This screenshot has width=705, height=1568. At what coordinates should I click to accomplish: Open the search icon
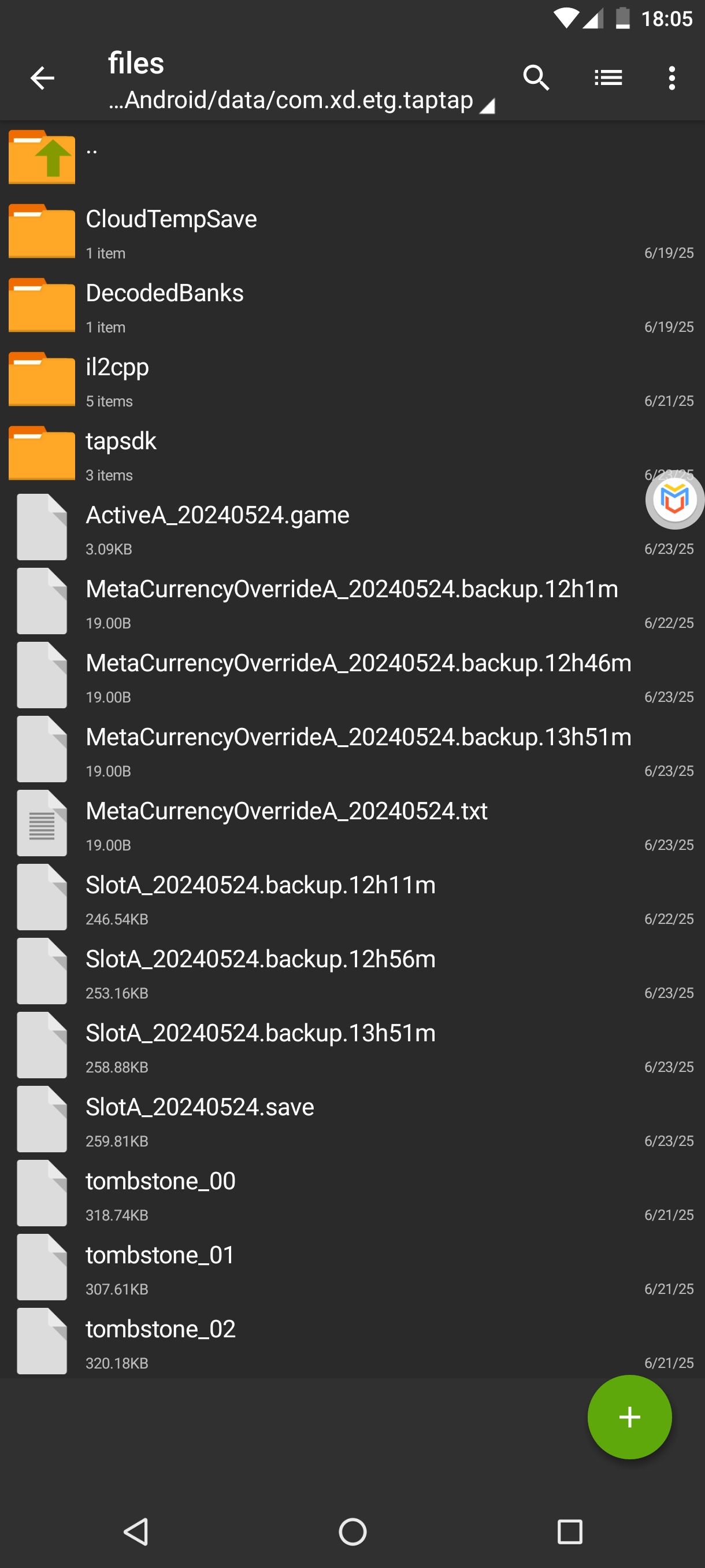(x=536, y=78)
